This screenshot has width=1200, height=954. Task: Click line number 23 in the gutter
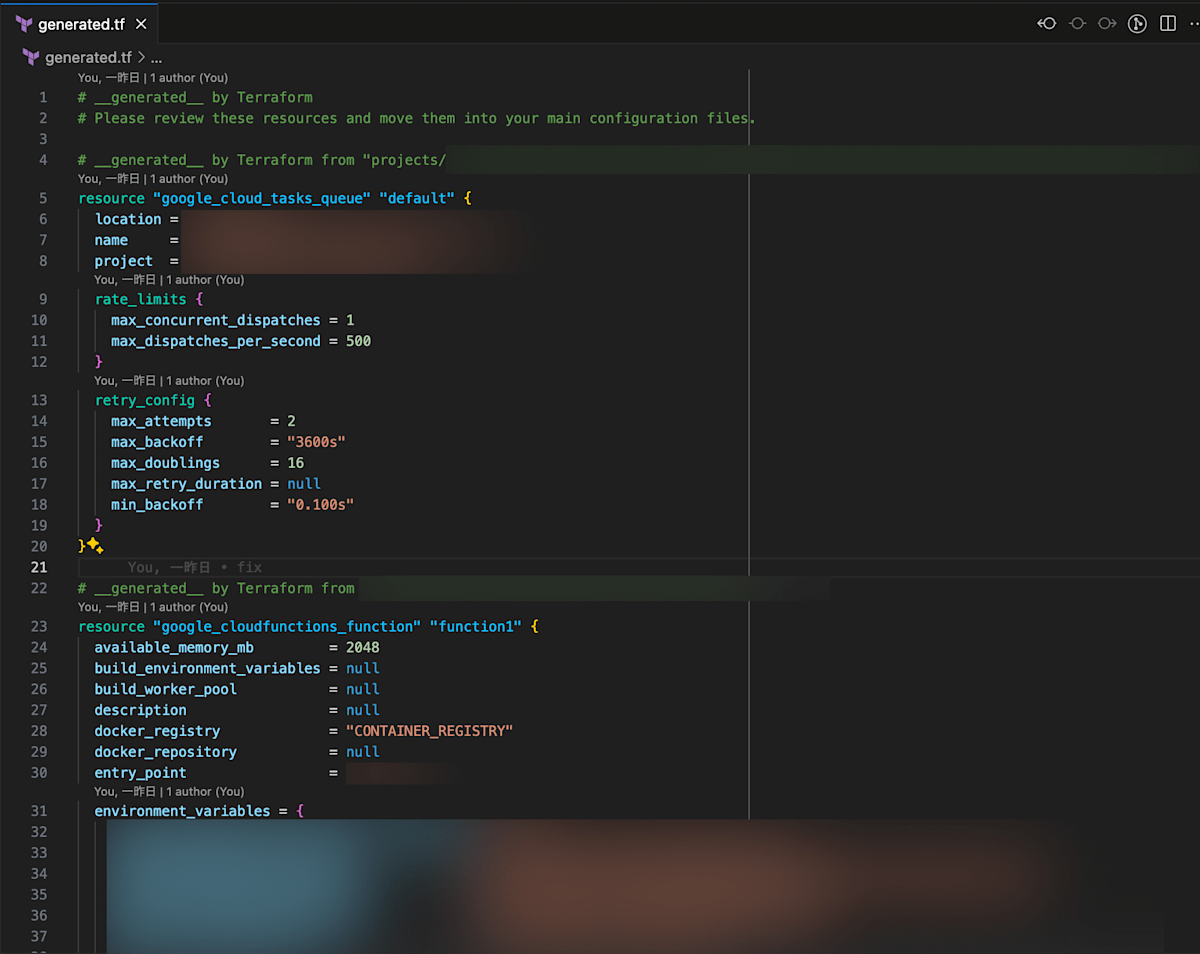click(39, 626)
